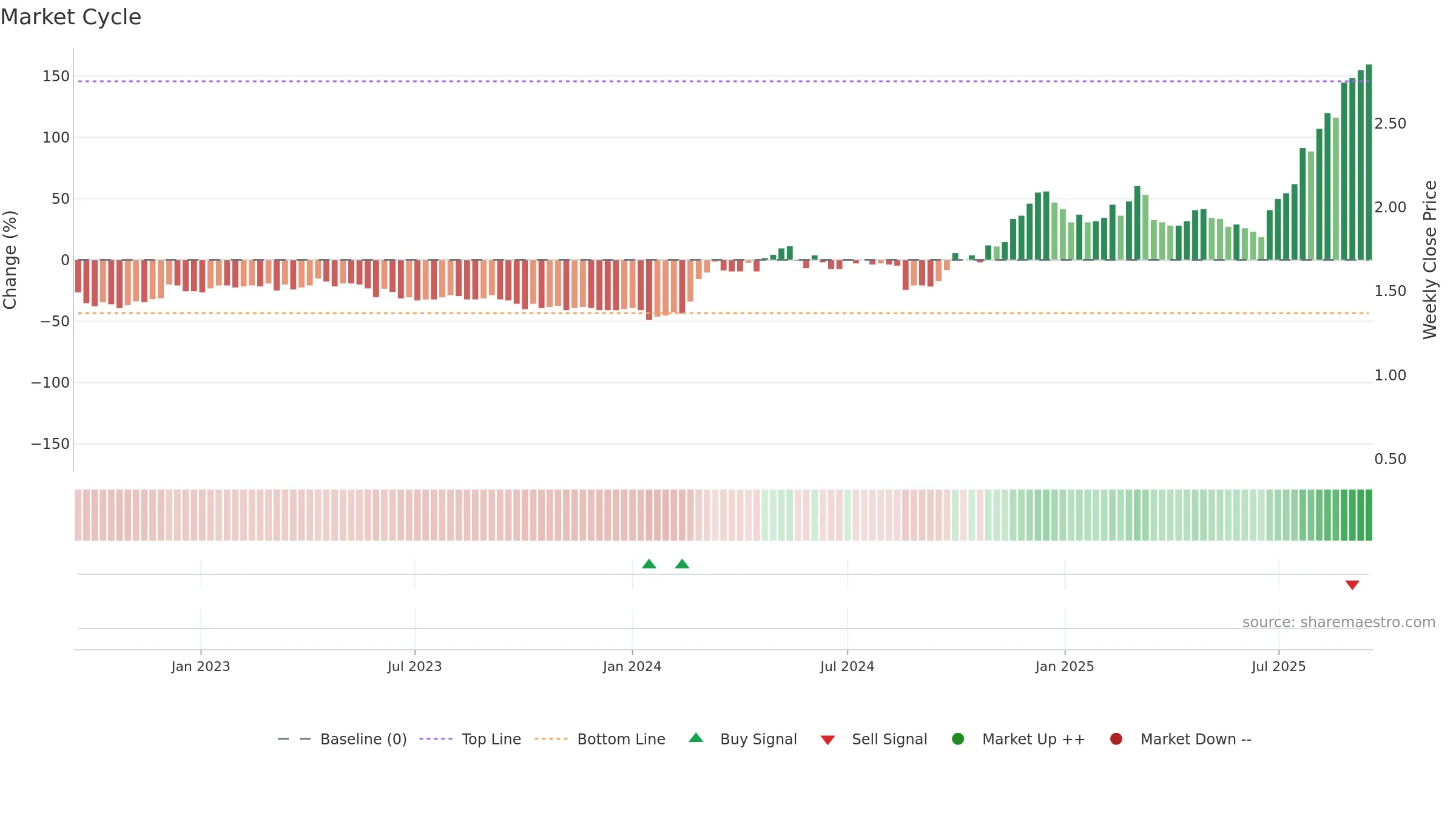Click the 100 tick on left axis

[56, 137]
